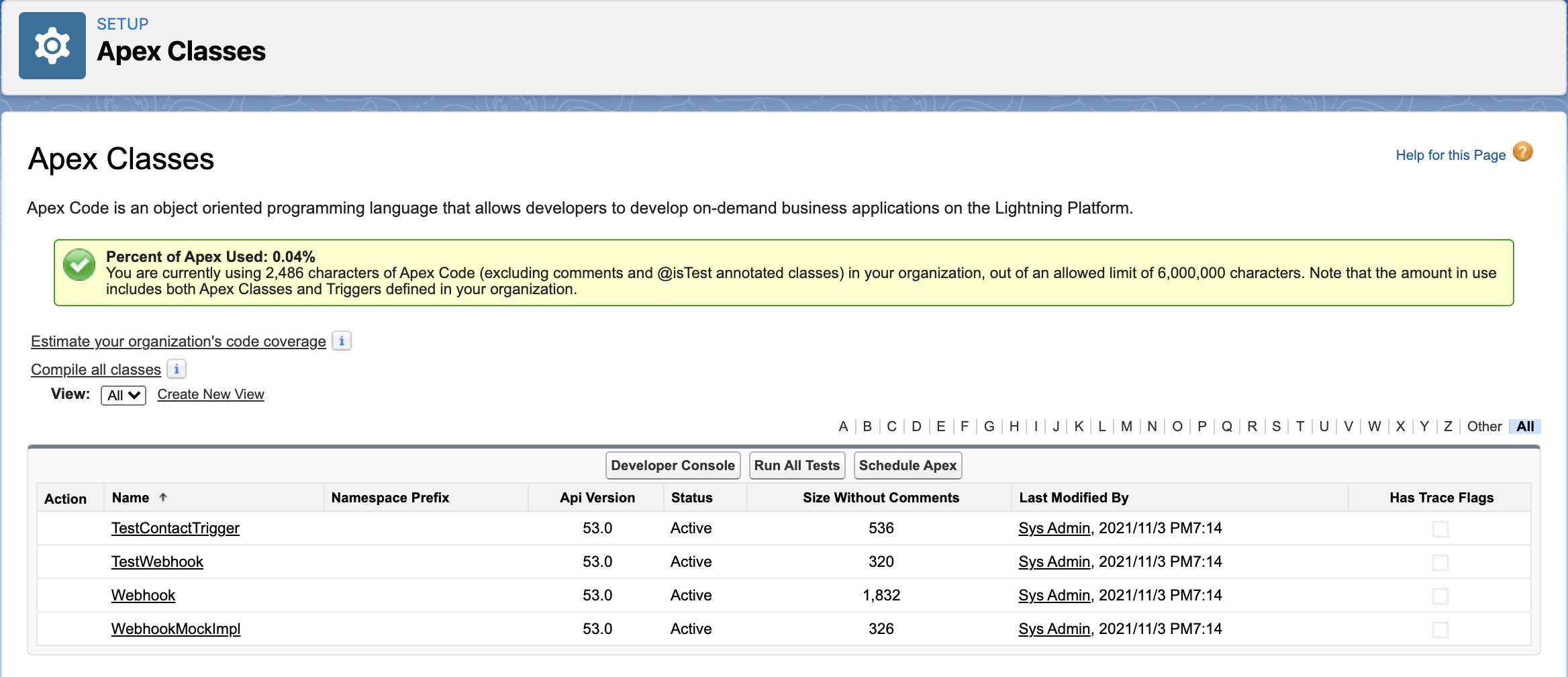The width and height of the screenshot is (1568, 677).
Task: Click the Has Trace Flags column header
Action: pos(1441,498)
